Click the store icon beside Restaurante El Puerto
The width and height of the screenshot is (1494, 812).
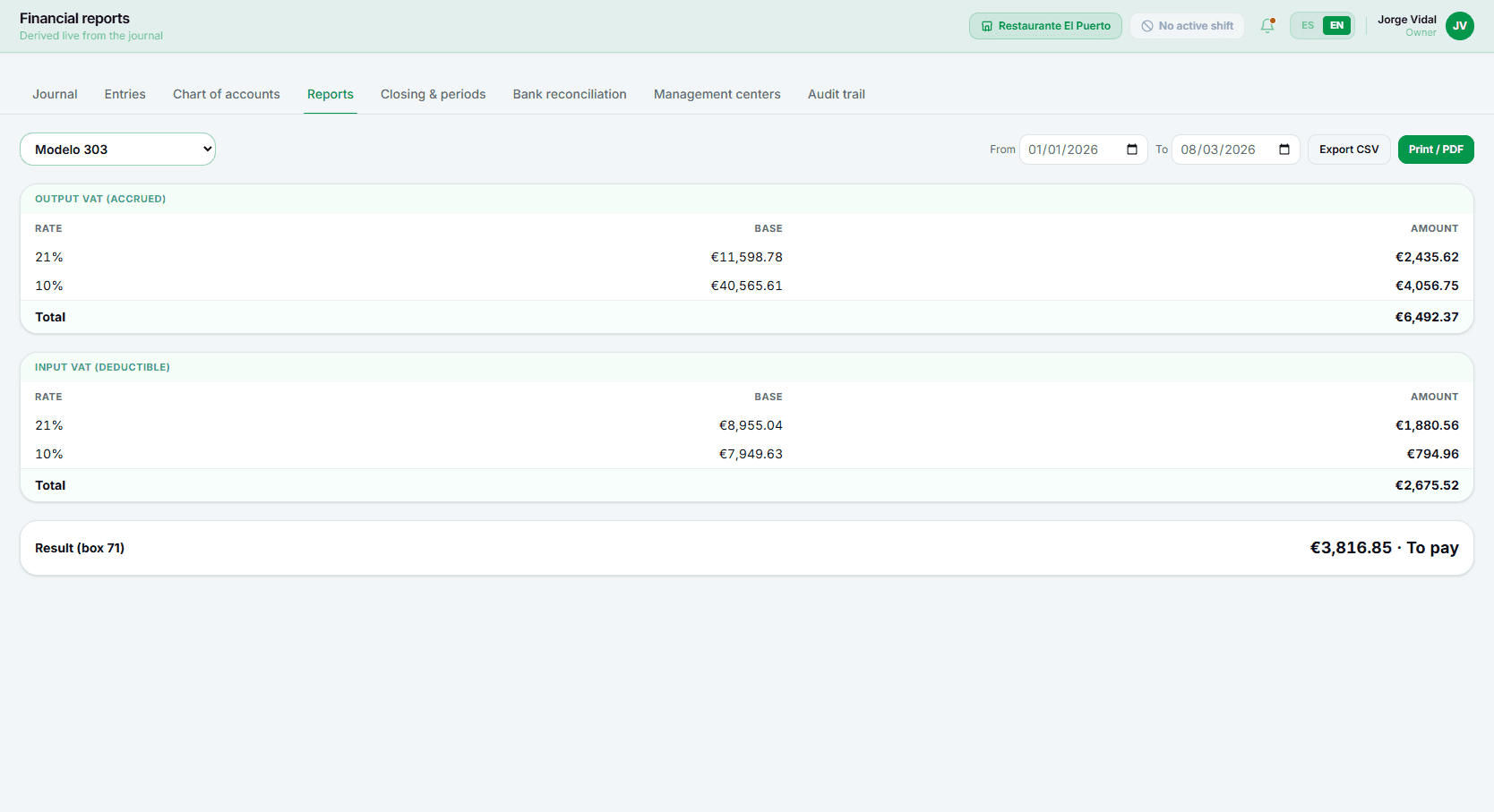[x=986, y=26]
